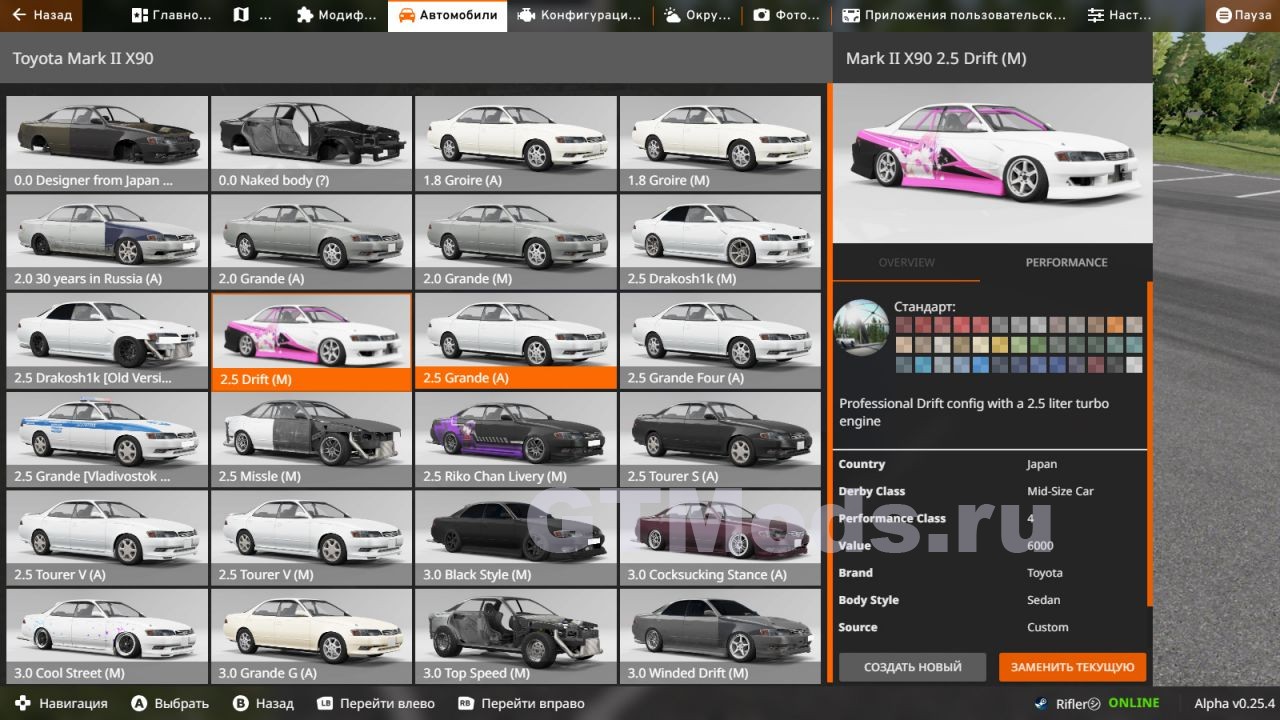Select 3.0 Winded Drift (M) config
Screen dimensions: 1280x720
(720, 636)
